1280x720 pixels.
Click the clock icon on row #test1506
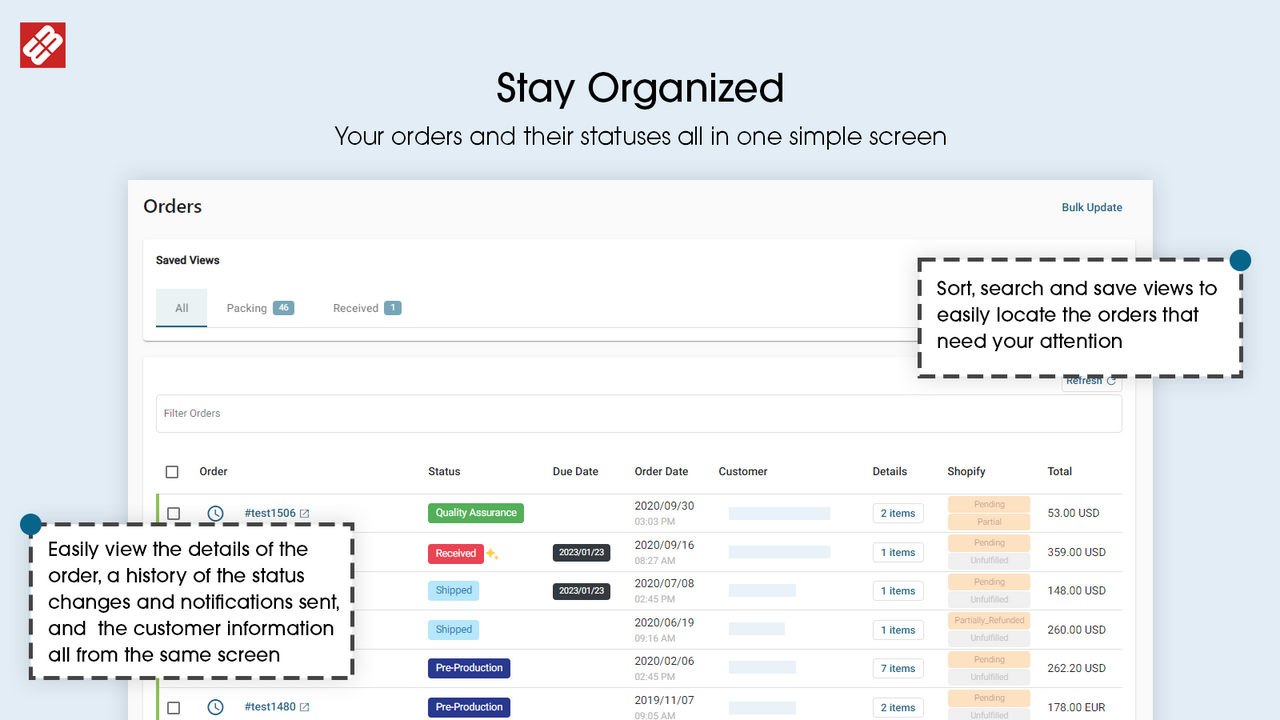click(x=215, y=513)
